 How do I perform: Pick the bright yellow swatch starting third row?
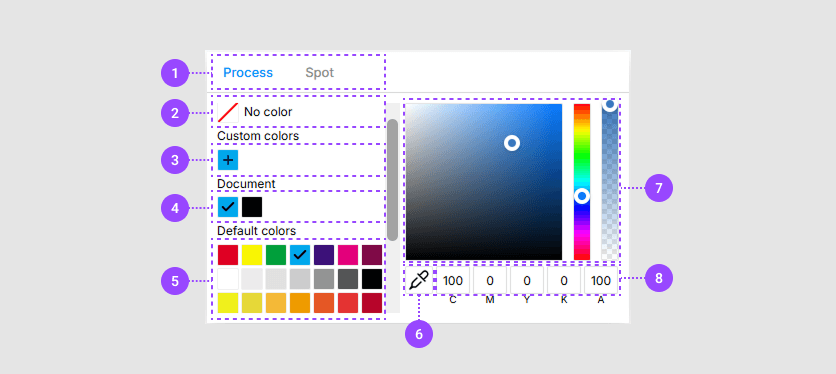228,303
